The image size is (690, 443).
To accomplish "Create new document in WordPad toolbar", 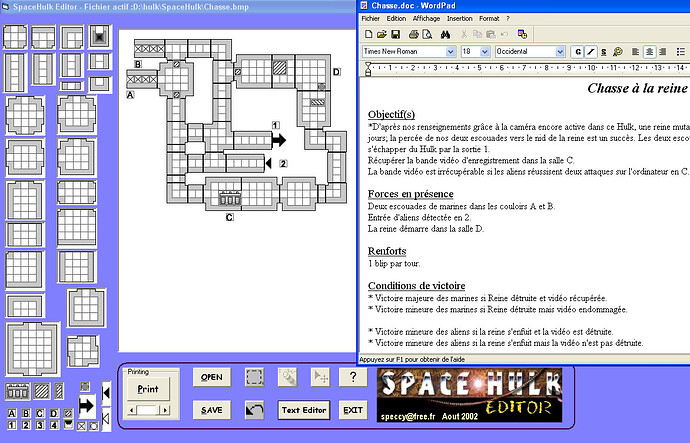I will click(x=369, y=34).
